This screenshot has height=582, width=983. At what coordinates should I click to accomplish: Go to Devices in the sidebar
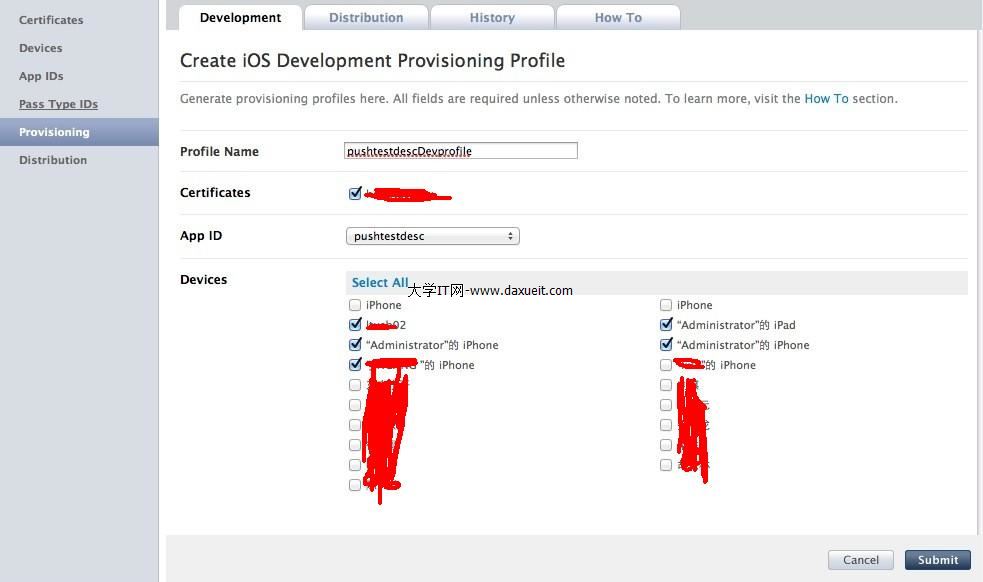(40, 48)
